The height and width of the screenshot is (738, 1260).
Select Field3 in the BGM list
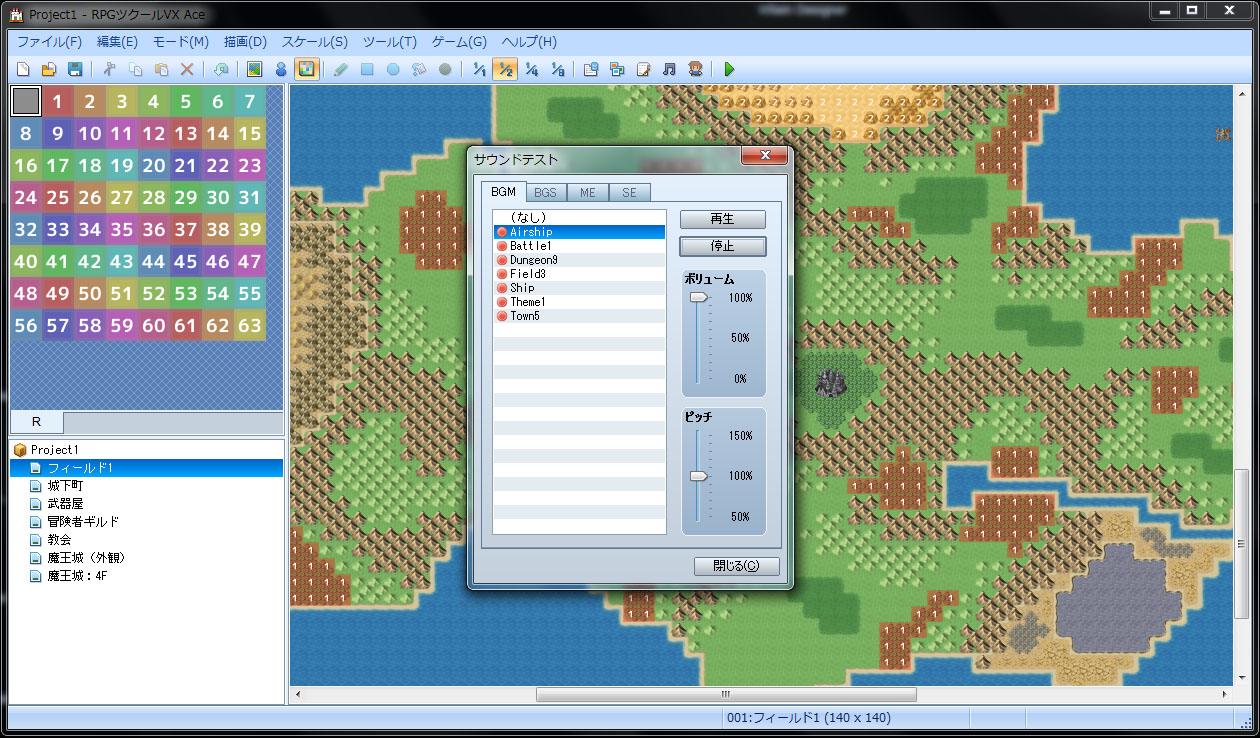[579, 274]
